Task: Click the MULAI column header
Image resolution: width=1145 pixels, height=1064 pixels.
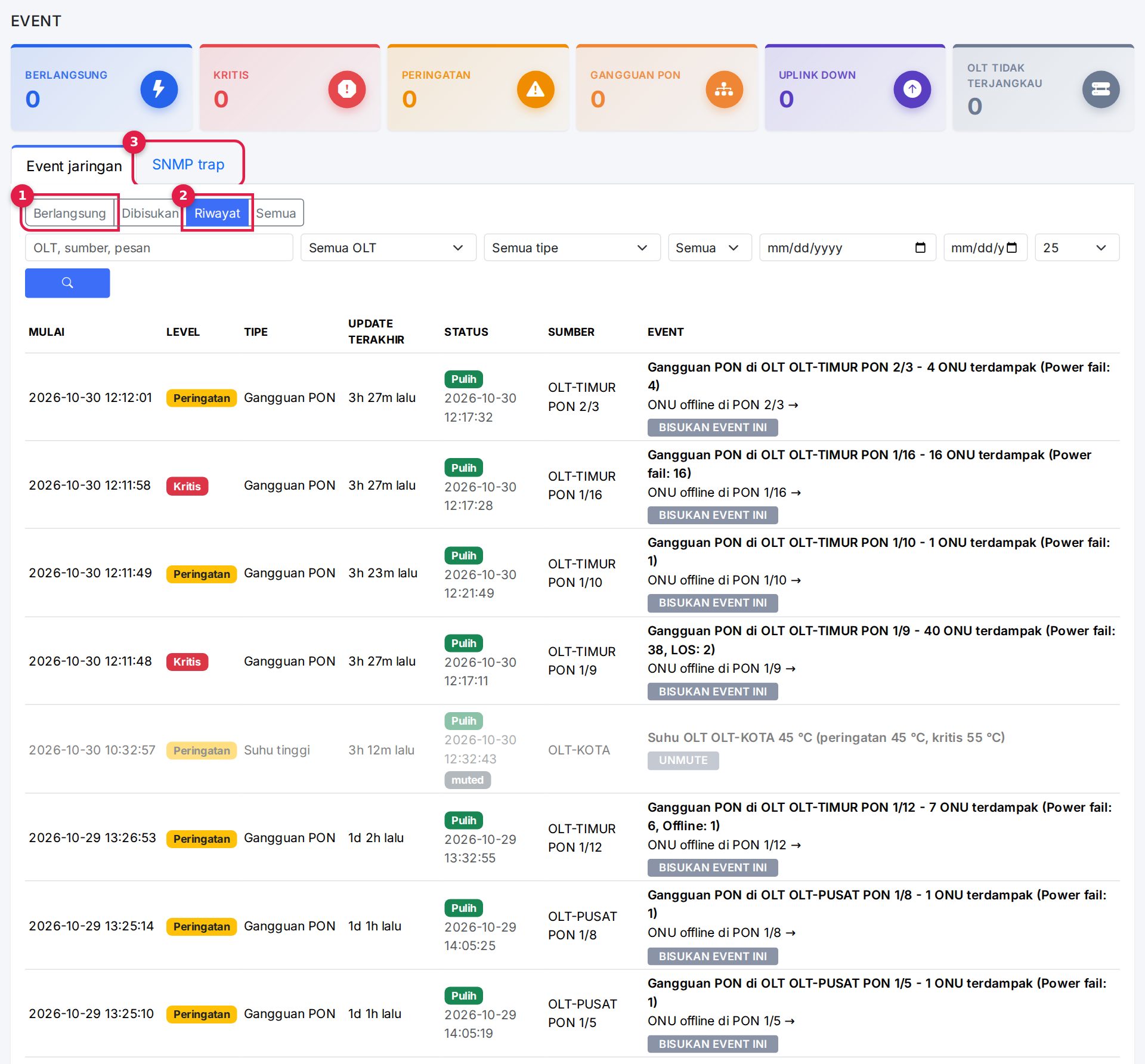Action: coord(47,332)
